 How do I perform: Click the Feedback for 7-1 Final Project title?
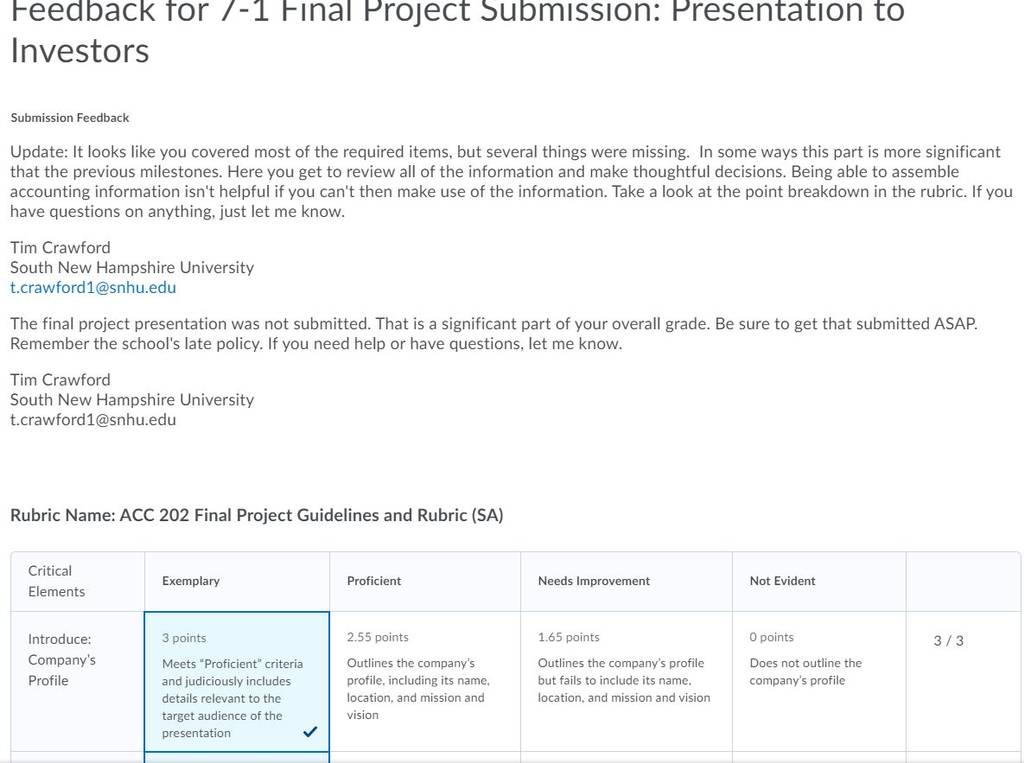coord(457,31)
